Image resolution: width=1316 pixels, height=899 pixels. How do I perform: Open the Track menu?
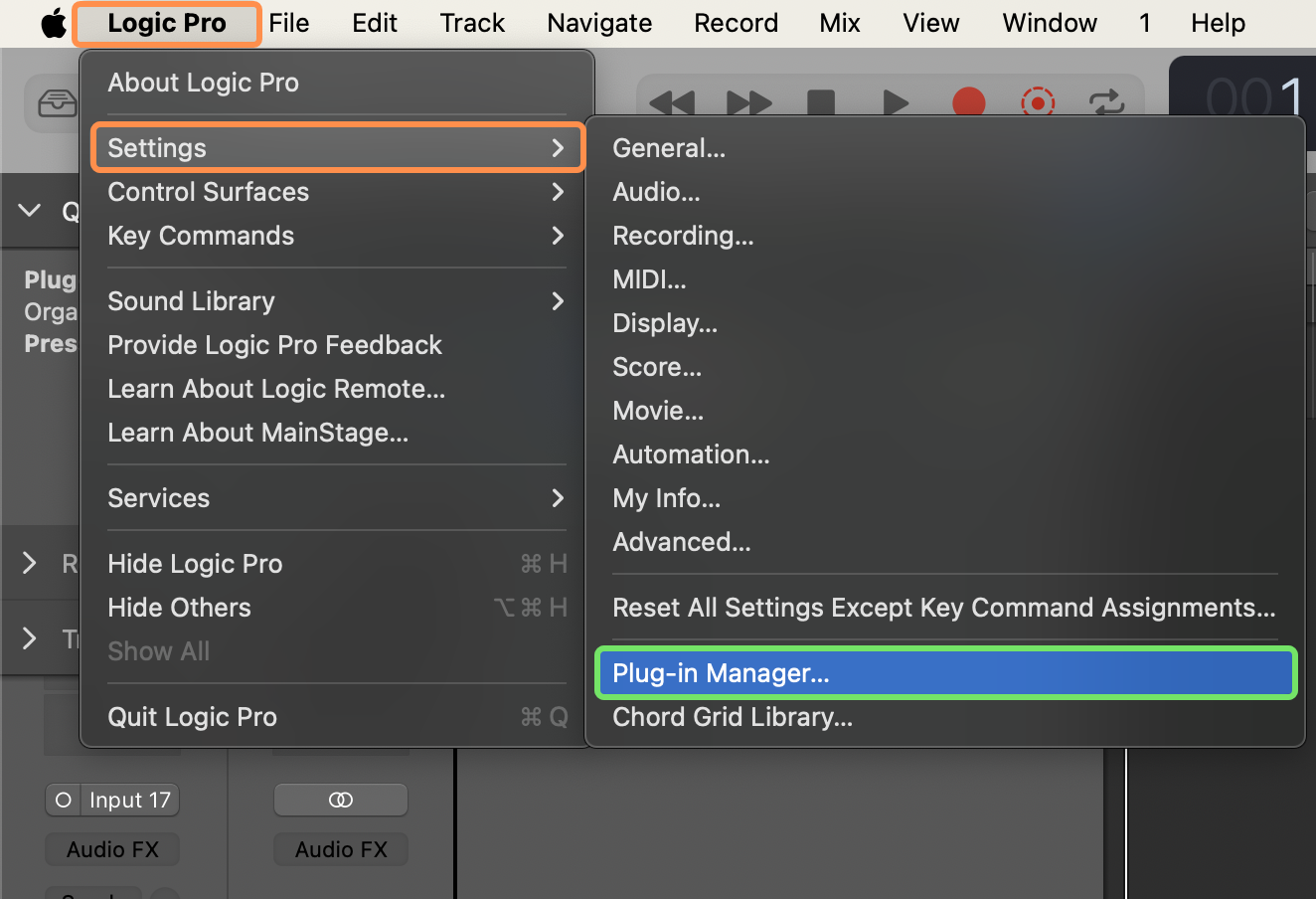[x=471, y=22]
